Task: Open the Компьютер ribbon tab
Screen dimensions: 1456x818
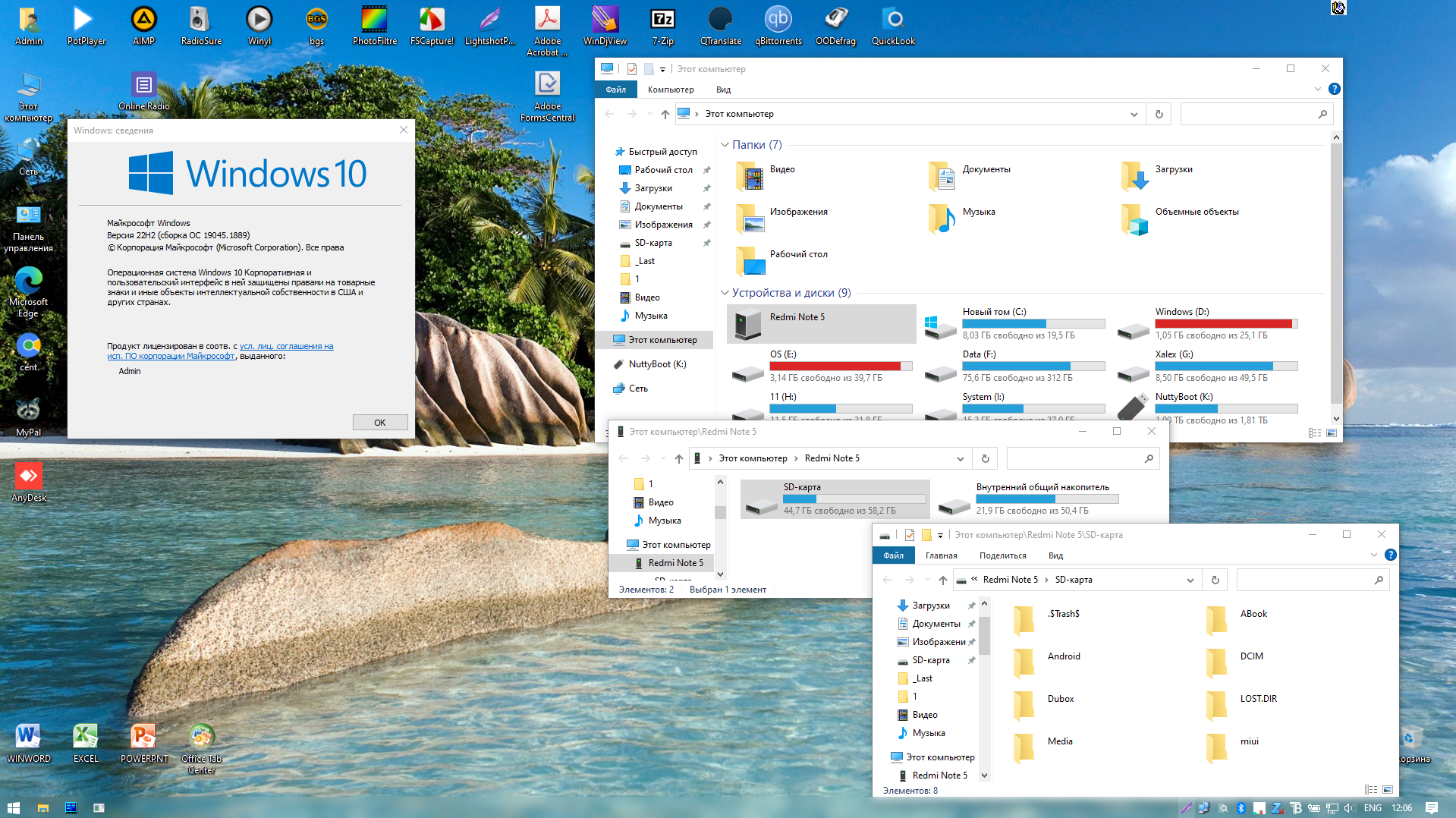Action: 670,90
